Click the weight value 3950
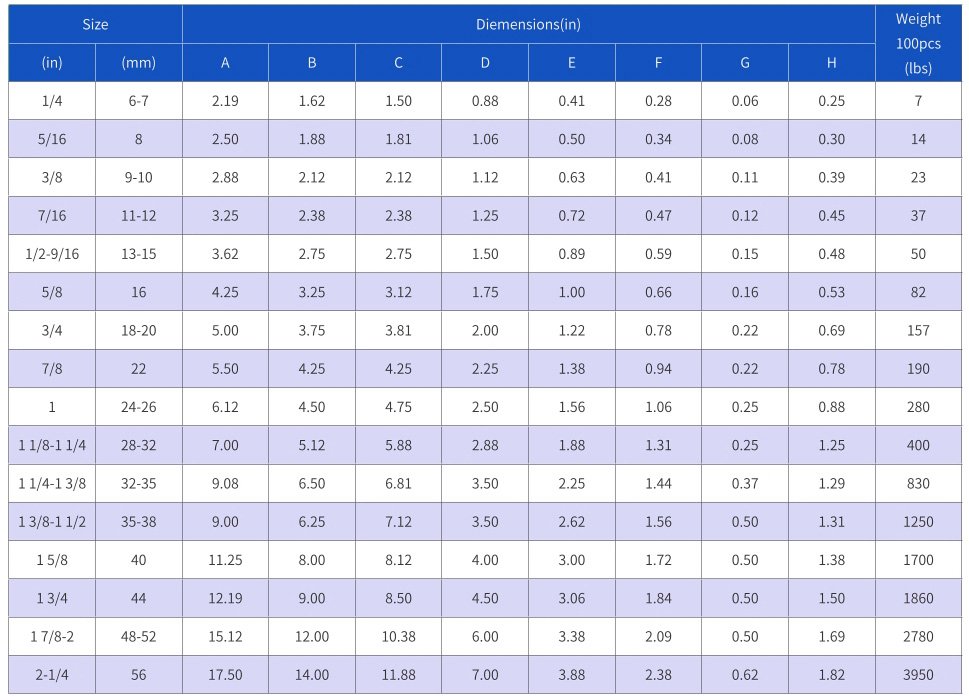The image size is (969, 700). point(918,675)
